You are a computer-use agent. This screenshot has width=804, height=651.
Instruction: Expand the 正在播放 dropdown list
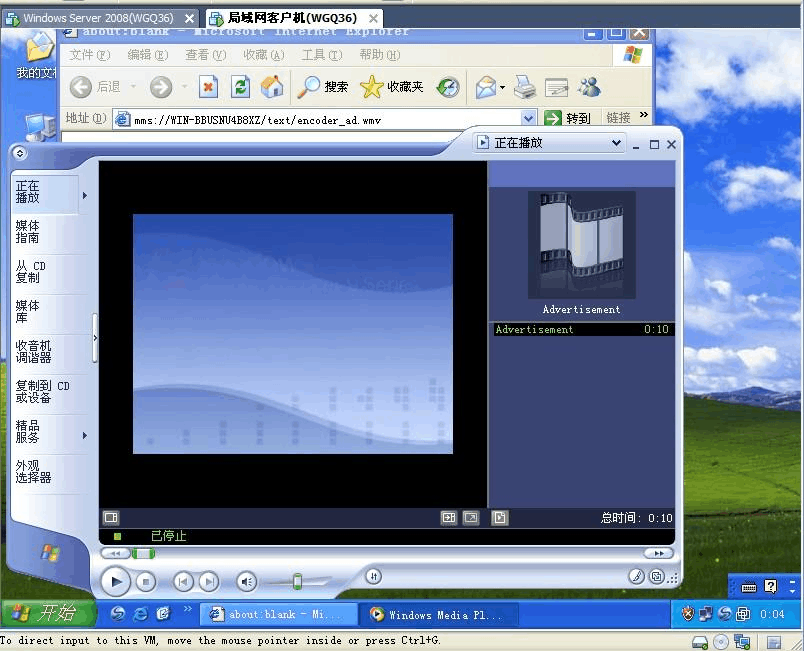616,143
